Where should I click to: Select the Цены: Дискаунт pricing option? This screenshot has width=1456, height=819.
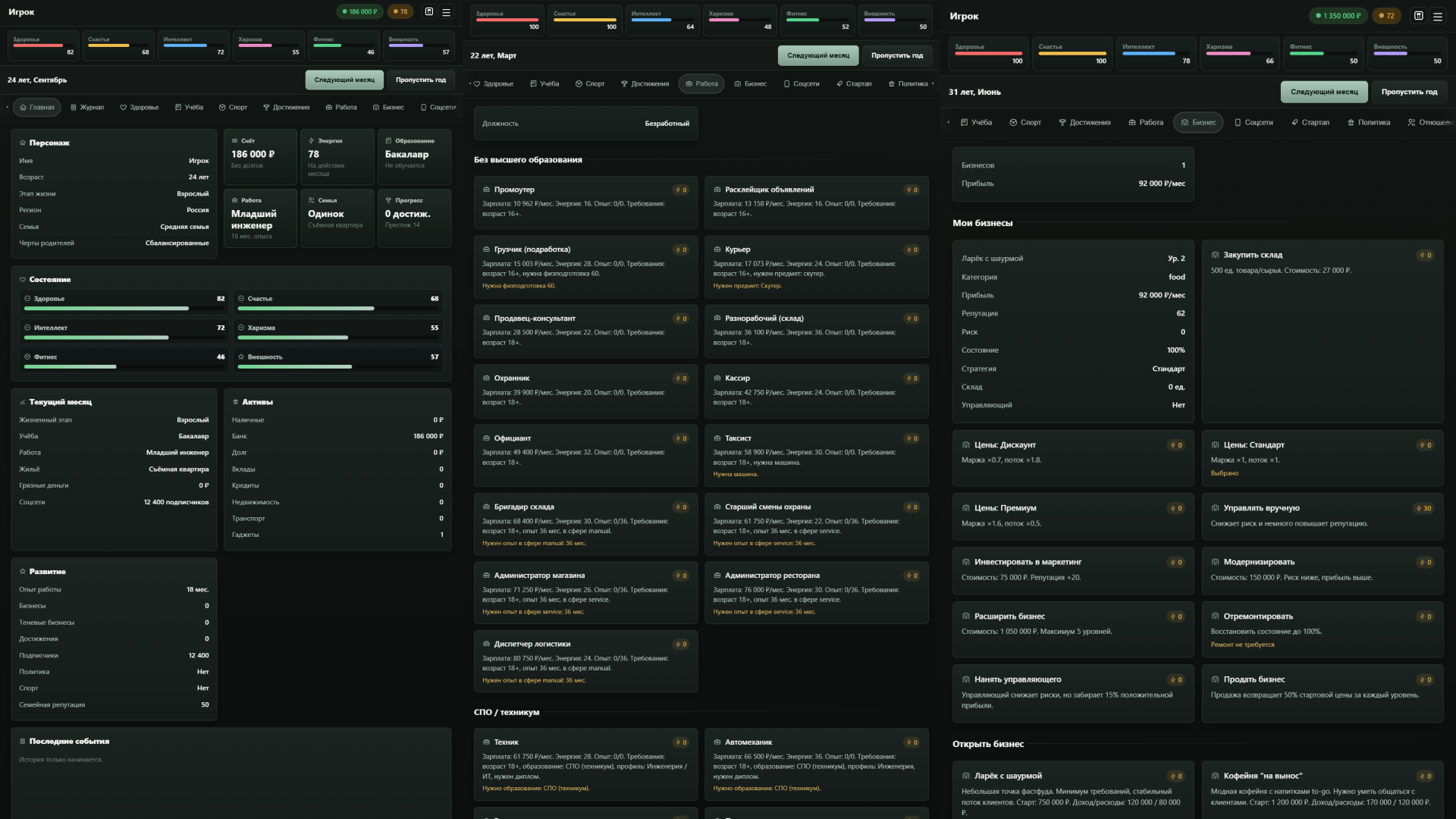1073,458
